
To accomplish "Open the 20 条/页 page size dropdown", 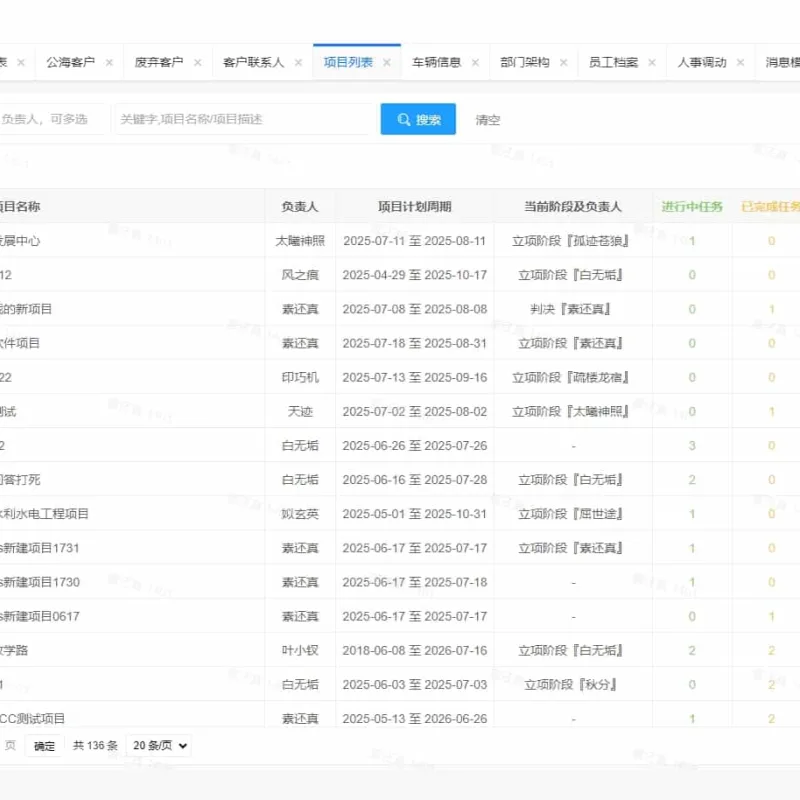I will coord(159,745).
